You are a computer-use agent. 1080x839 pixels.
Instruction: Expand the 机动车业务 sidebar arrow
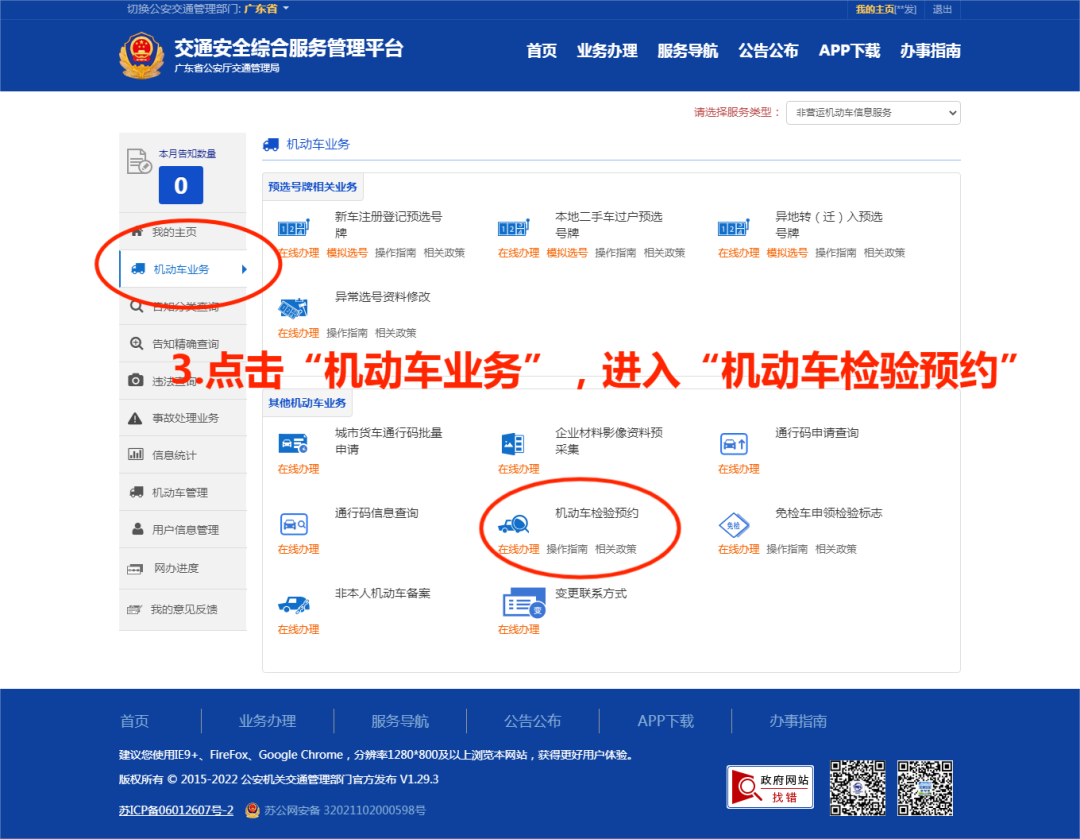pos(244,269)
